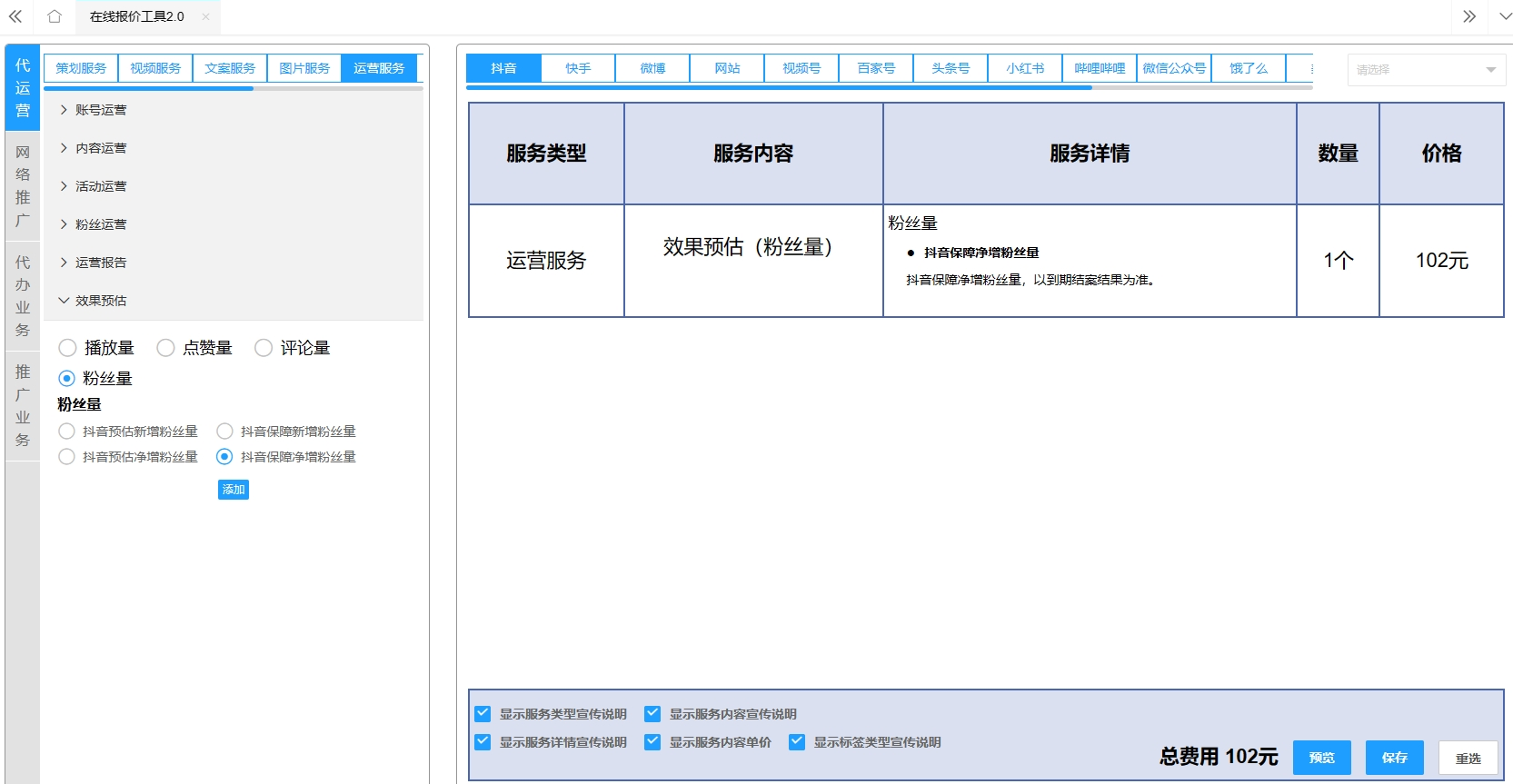Close the 在线报价工具2.0 tab

[205, 16]
